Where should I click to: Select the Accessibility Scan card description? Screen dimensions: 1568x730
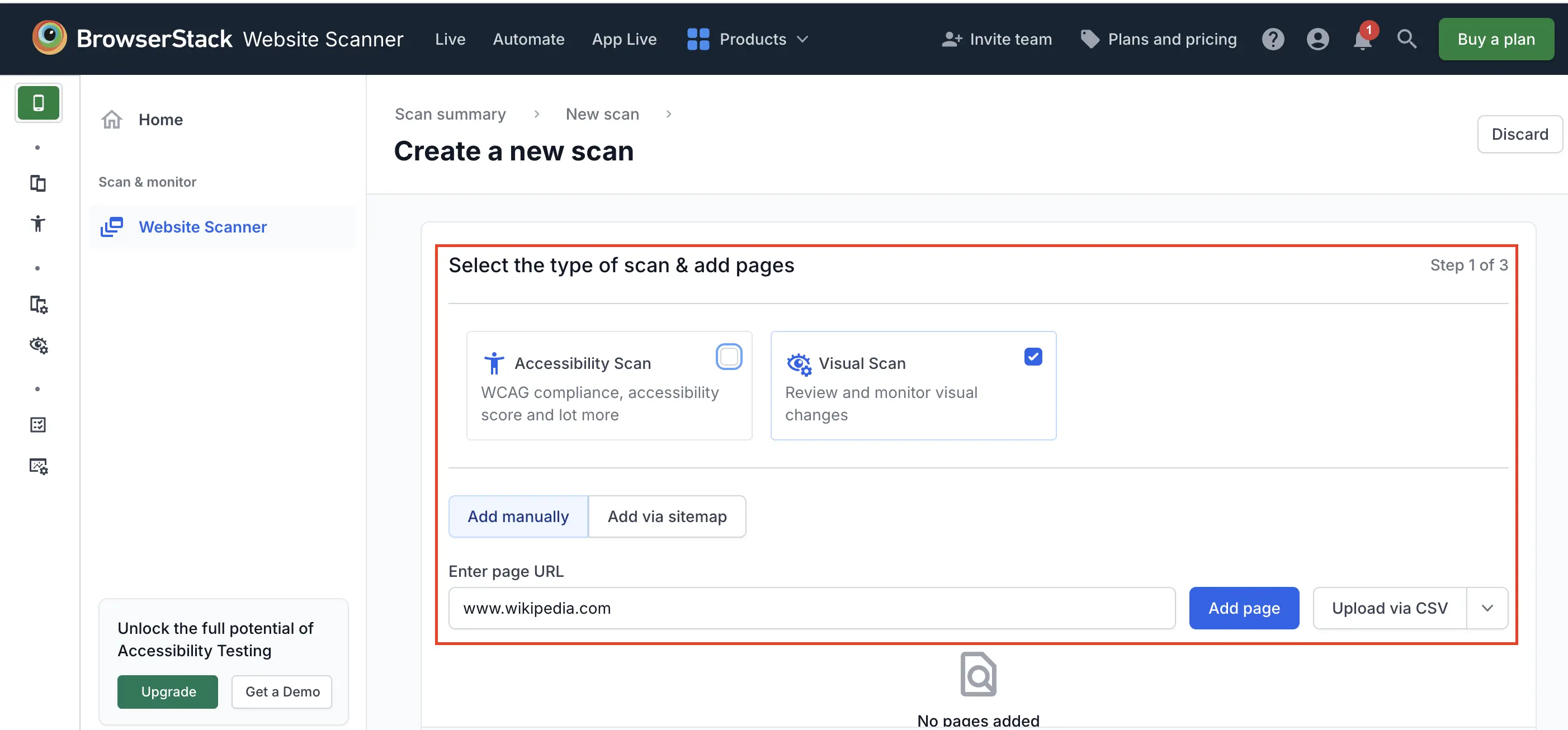[x=599, y=404]
